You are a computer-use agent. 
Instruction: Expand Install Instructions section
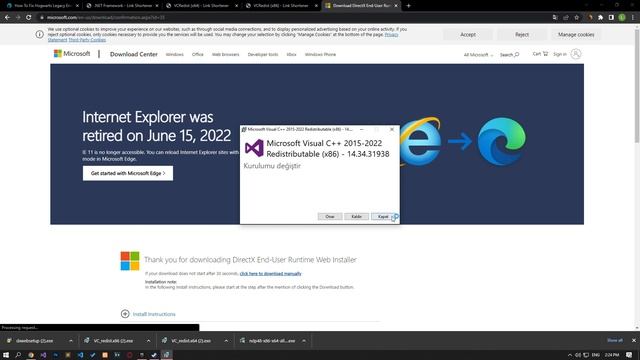148,314
